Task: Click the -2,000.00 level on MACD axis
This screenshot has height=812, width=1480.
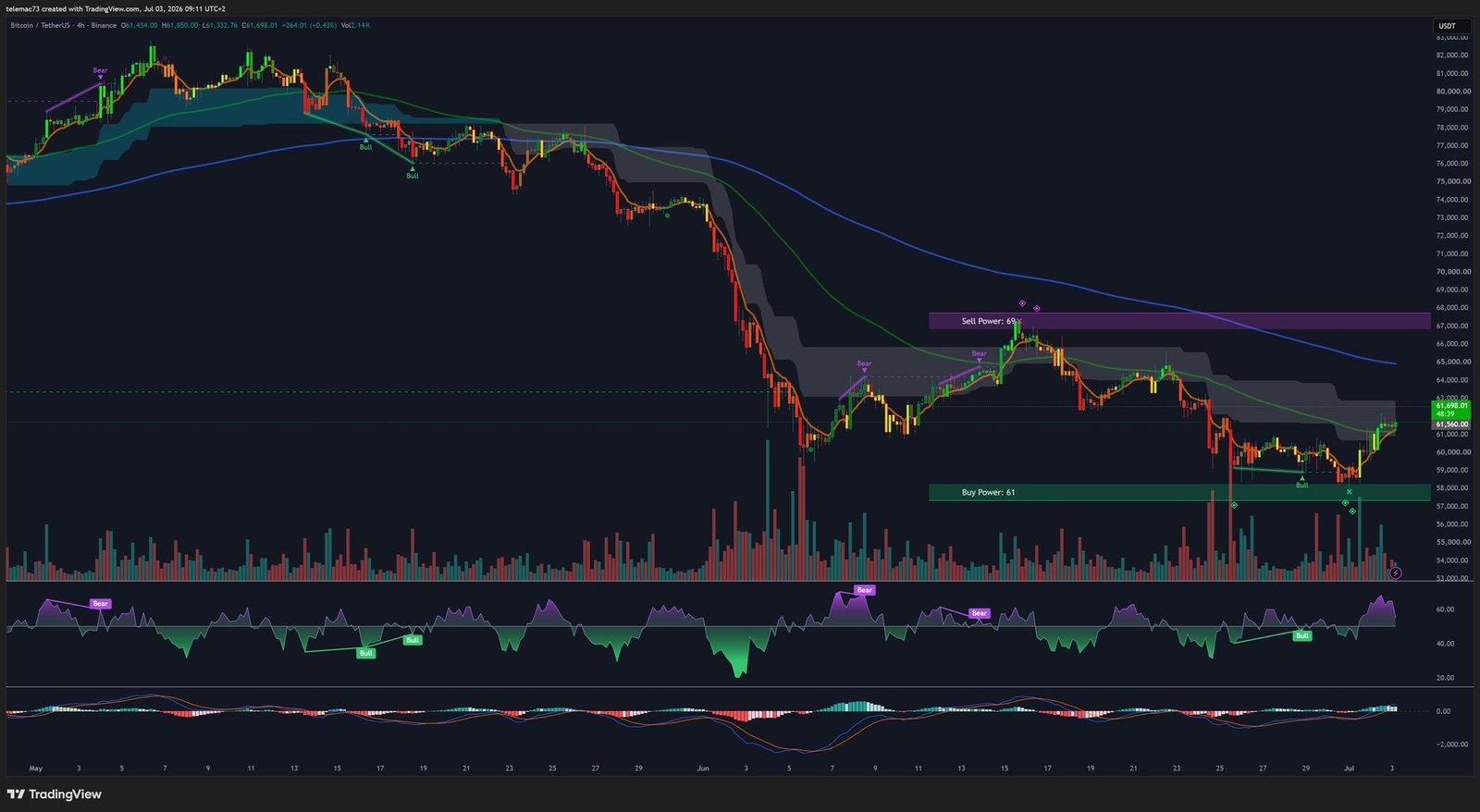Action: click(x=1451, y=744)
